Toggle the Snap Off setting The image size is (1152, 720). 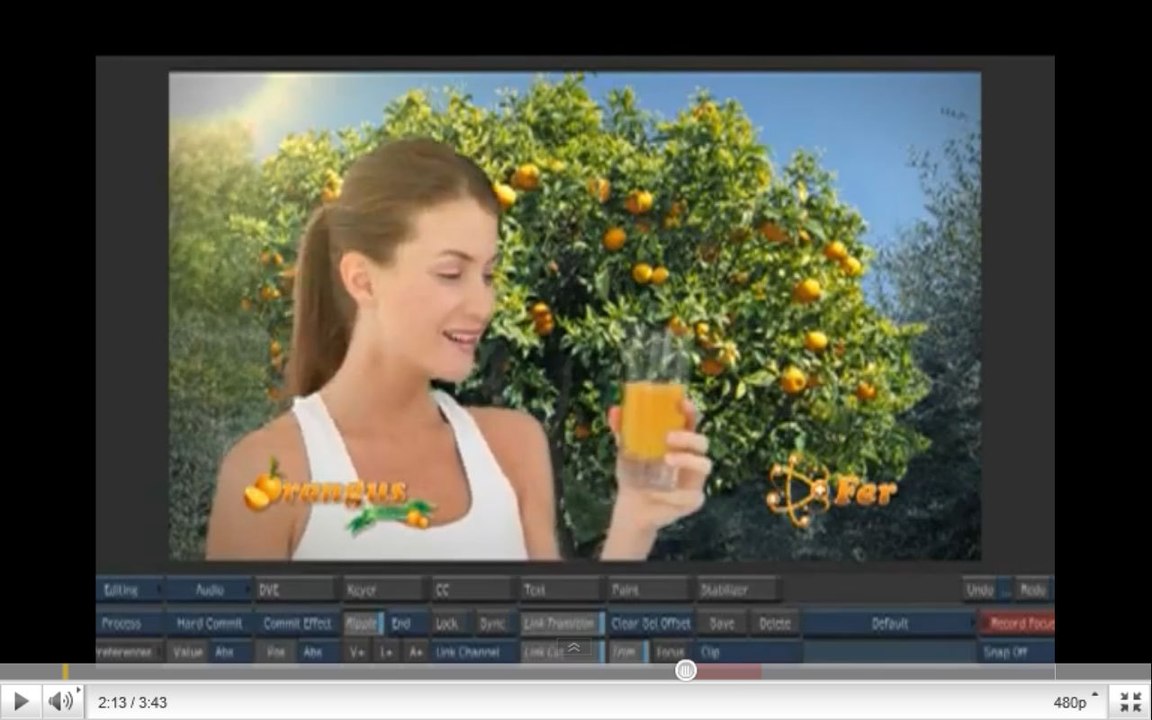pos(1018,652)
